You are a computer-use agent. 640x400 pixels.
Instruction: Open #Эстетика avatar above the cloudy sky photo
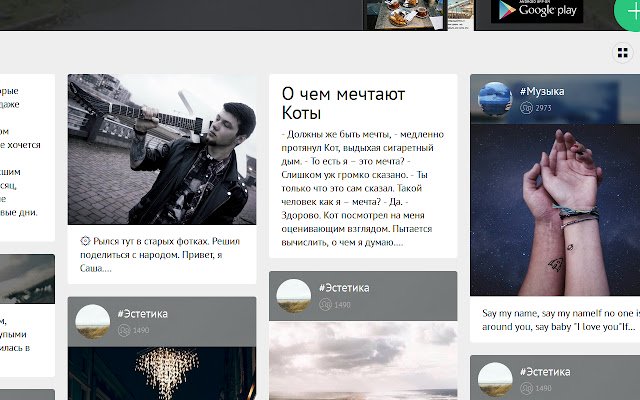(293, 296)
